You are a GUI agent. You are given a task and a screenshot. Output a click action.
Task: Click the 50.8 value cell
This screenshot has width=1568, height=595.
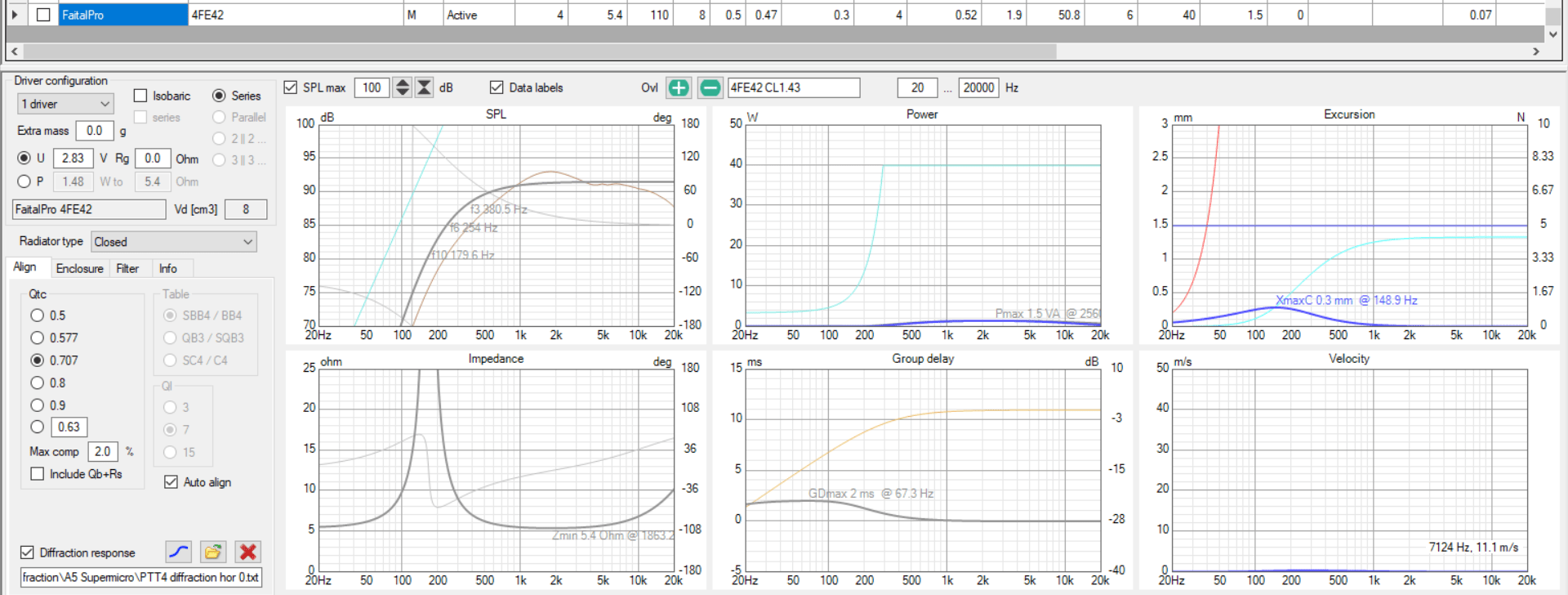point(1055,15)
